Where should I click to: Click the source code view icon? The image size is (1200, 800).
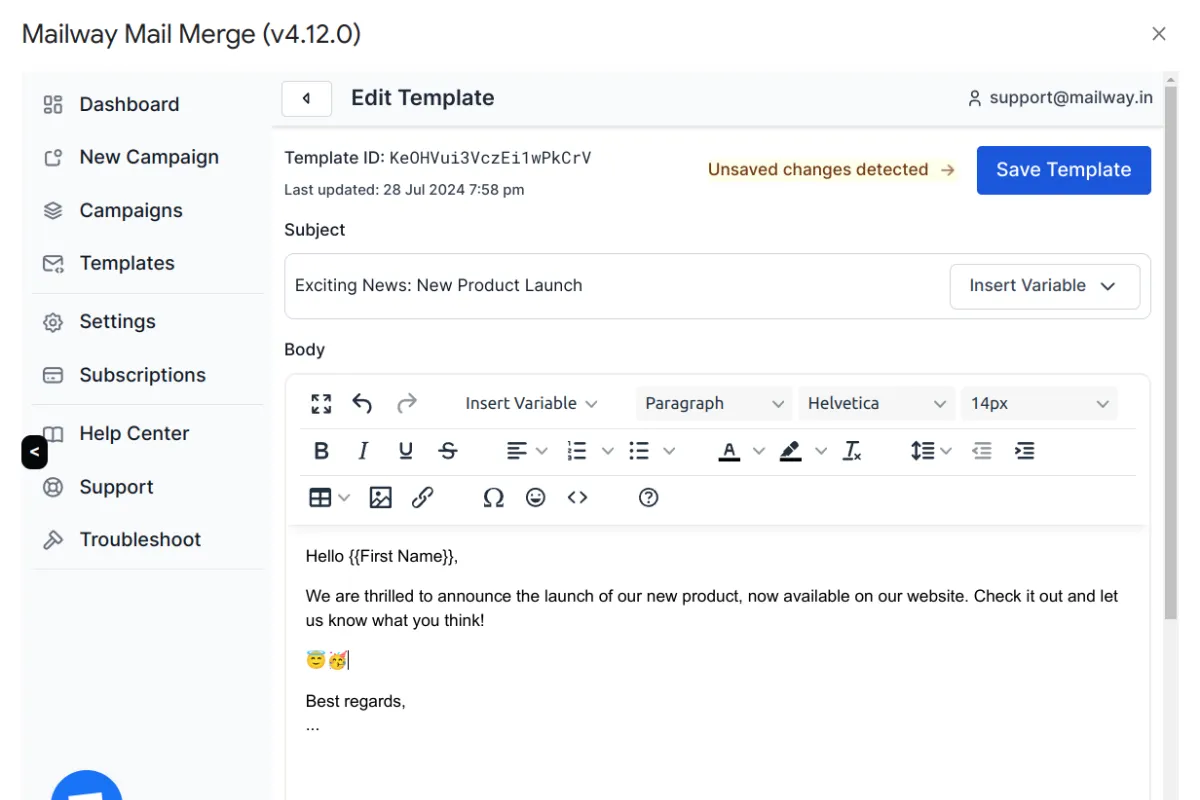(x=577, y=497)
